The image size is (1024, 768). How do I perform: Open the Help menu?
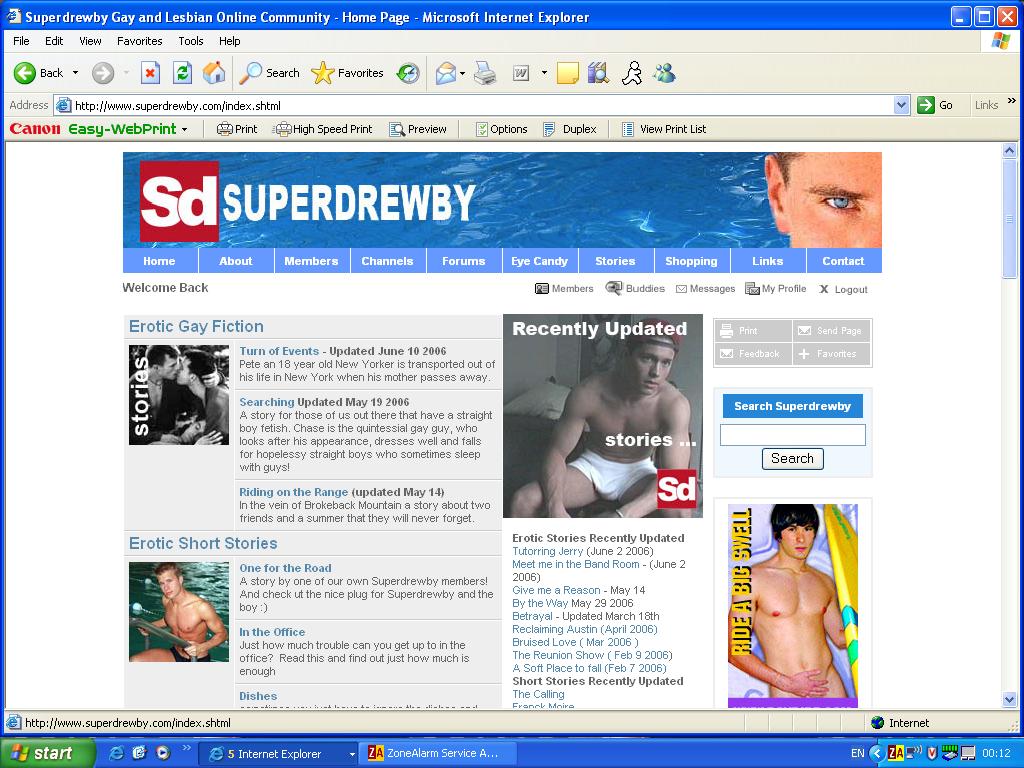[x=229, y=41]
